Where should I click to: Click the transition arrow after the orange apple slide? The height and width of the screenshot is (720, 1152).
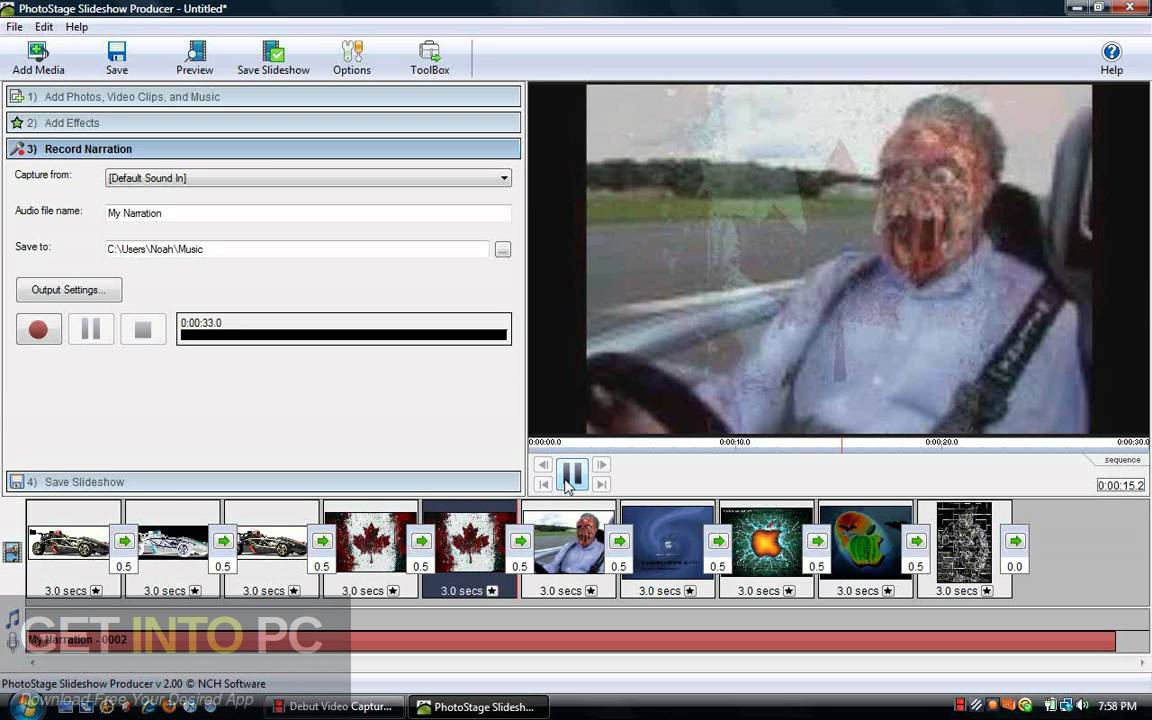click(817, 541)
